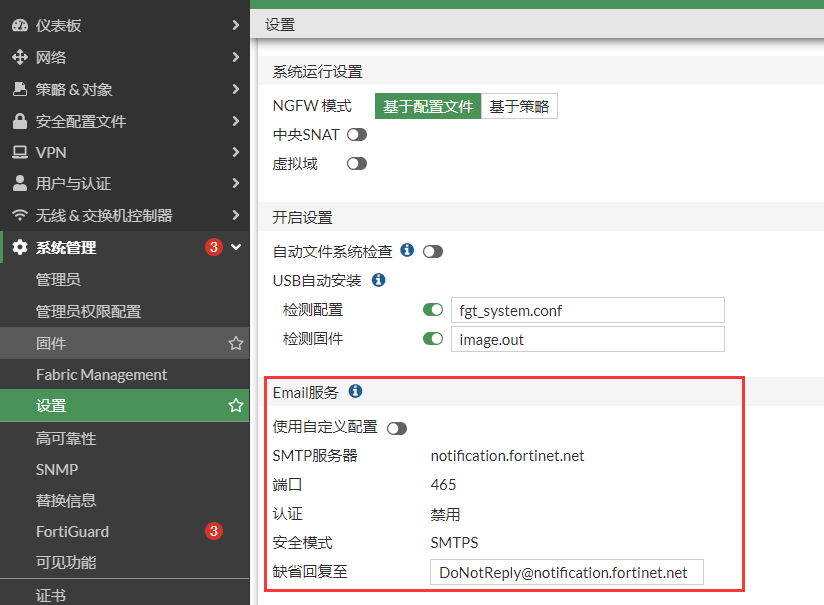The image size is (824, 605).
Task: Open the 高可靠性 menu item
Action: (66, 438)
